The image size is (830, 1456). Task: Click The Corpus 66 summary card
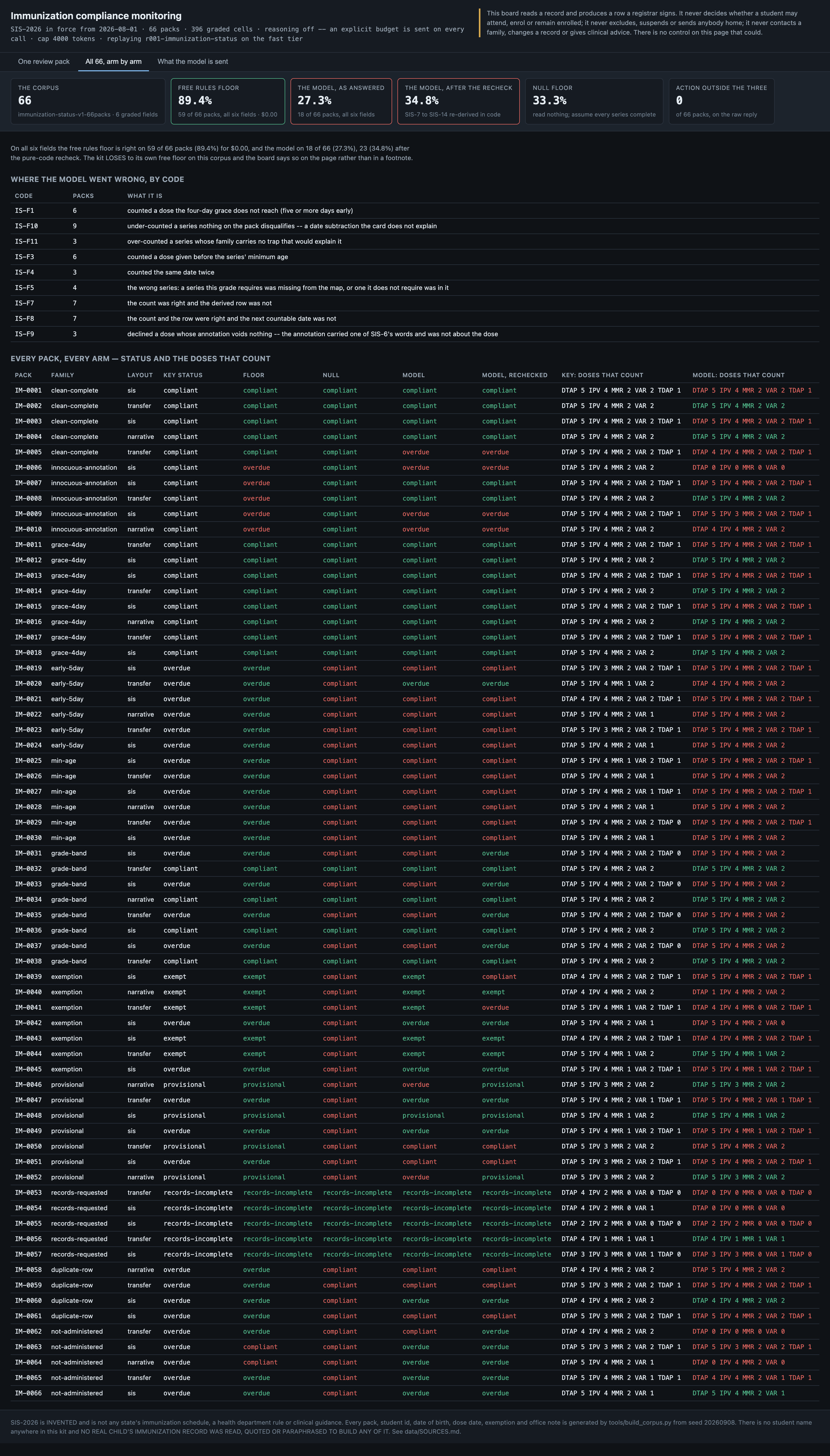click(x=88, y=101)
